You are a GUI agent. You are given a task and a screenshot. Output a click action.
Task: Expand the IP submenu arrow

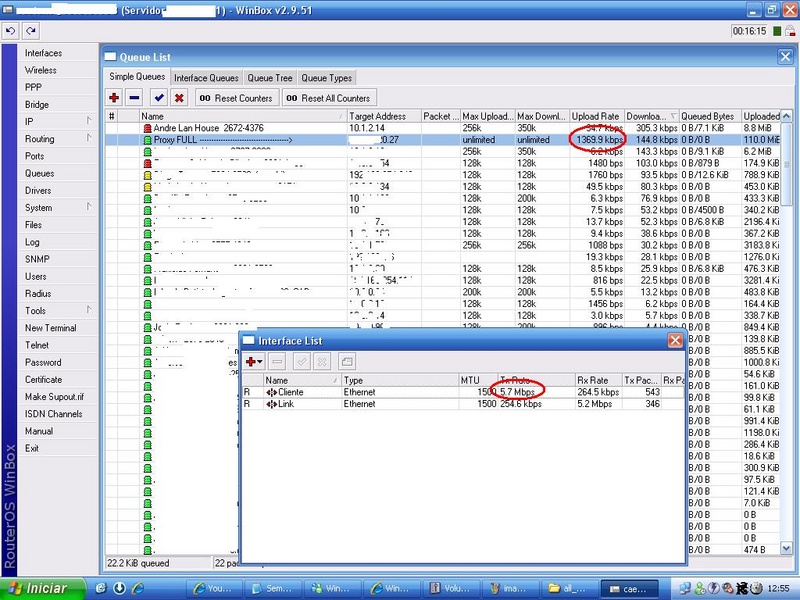(89, 121)
